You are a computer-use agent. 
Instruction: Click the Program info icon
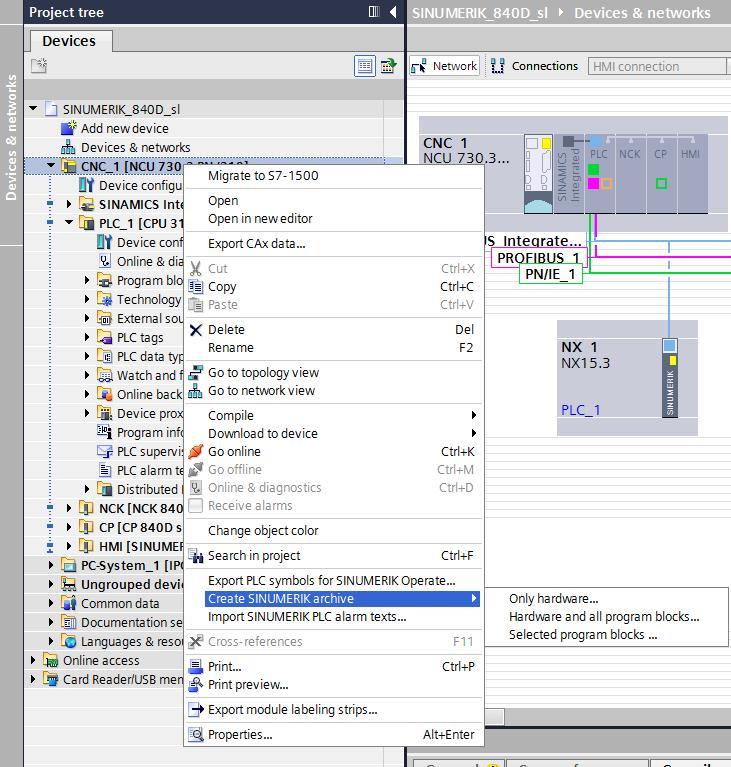[x=104, y=432]
